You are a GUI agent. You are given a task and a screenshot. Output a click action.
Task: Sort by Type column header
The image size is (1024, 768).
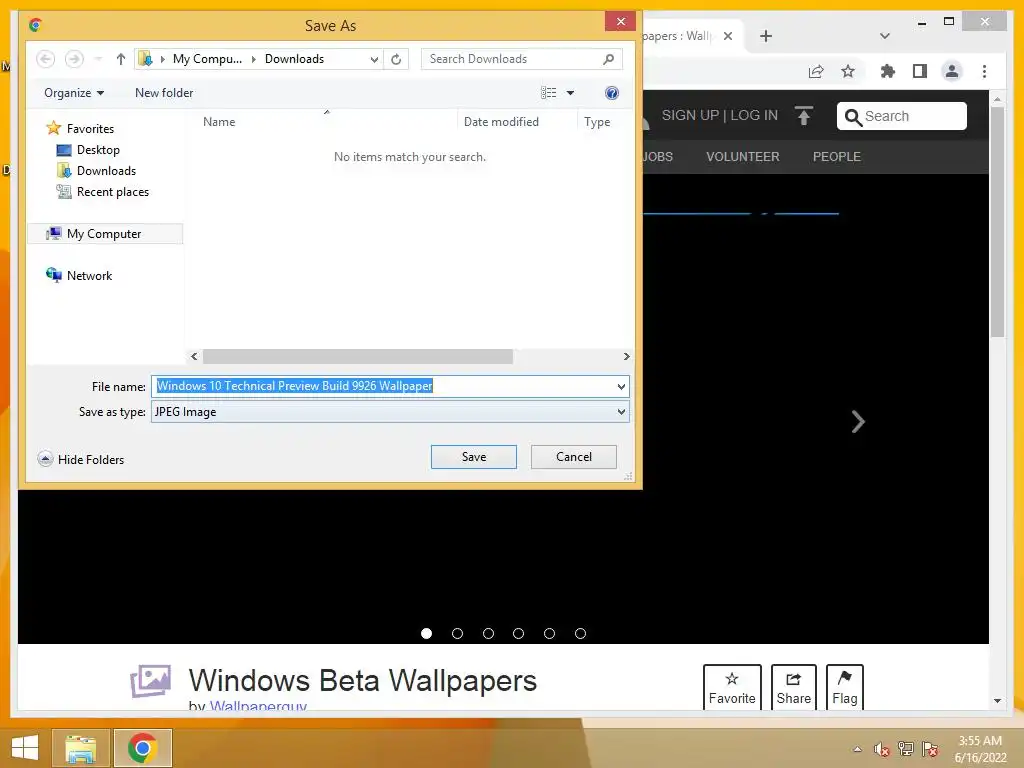pos(597,122)
